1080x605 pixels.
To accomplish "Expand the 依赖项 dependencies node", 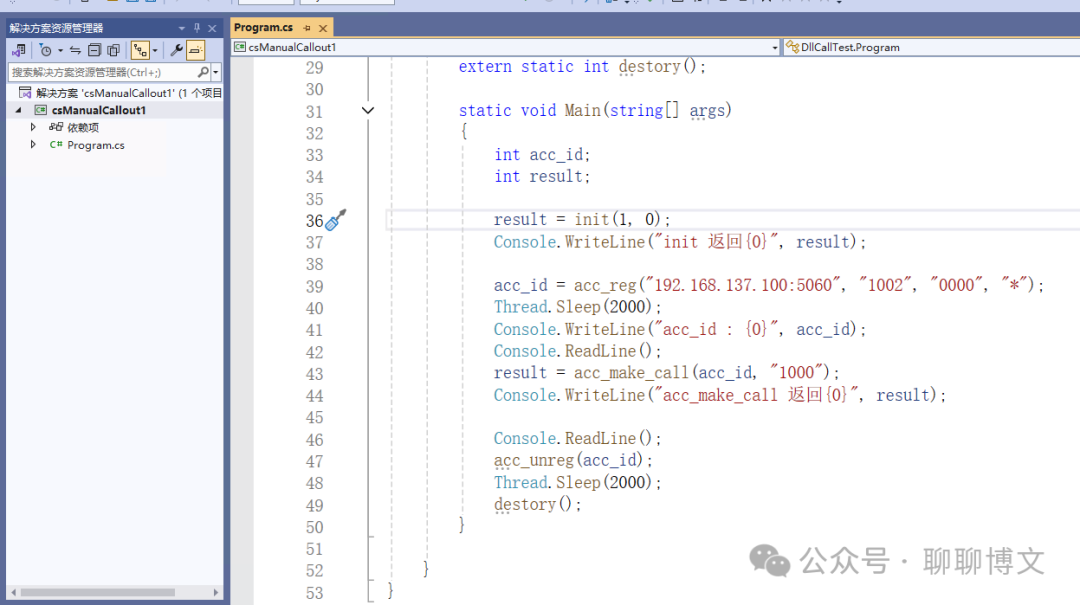I will tap(33, 127).
